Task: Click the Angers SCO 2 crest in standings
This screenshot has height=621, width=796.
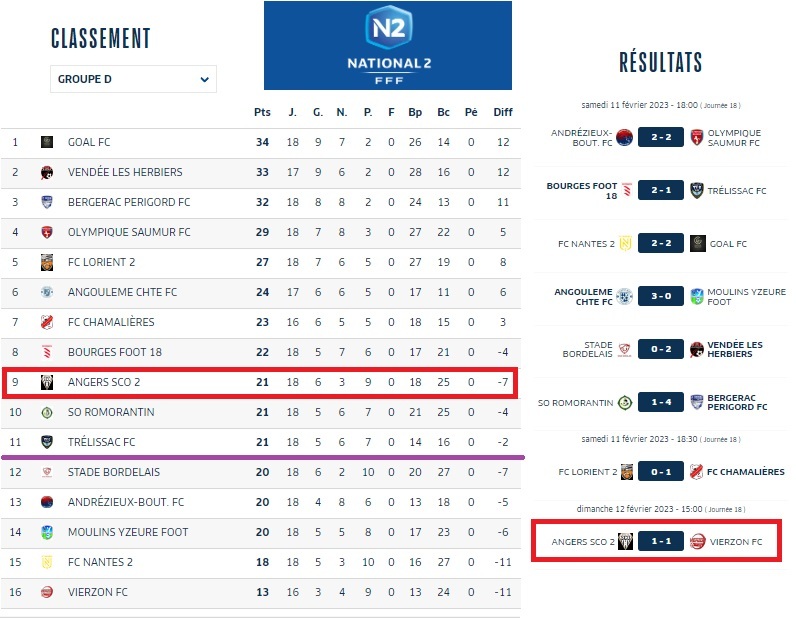Action: click(46, 382)
